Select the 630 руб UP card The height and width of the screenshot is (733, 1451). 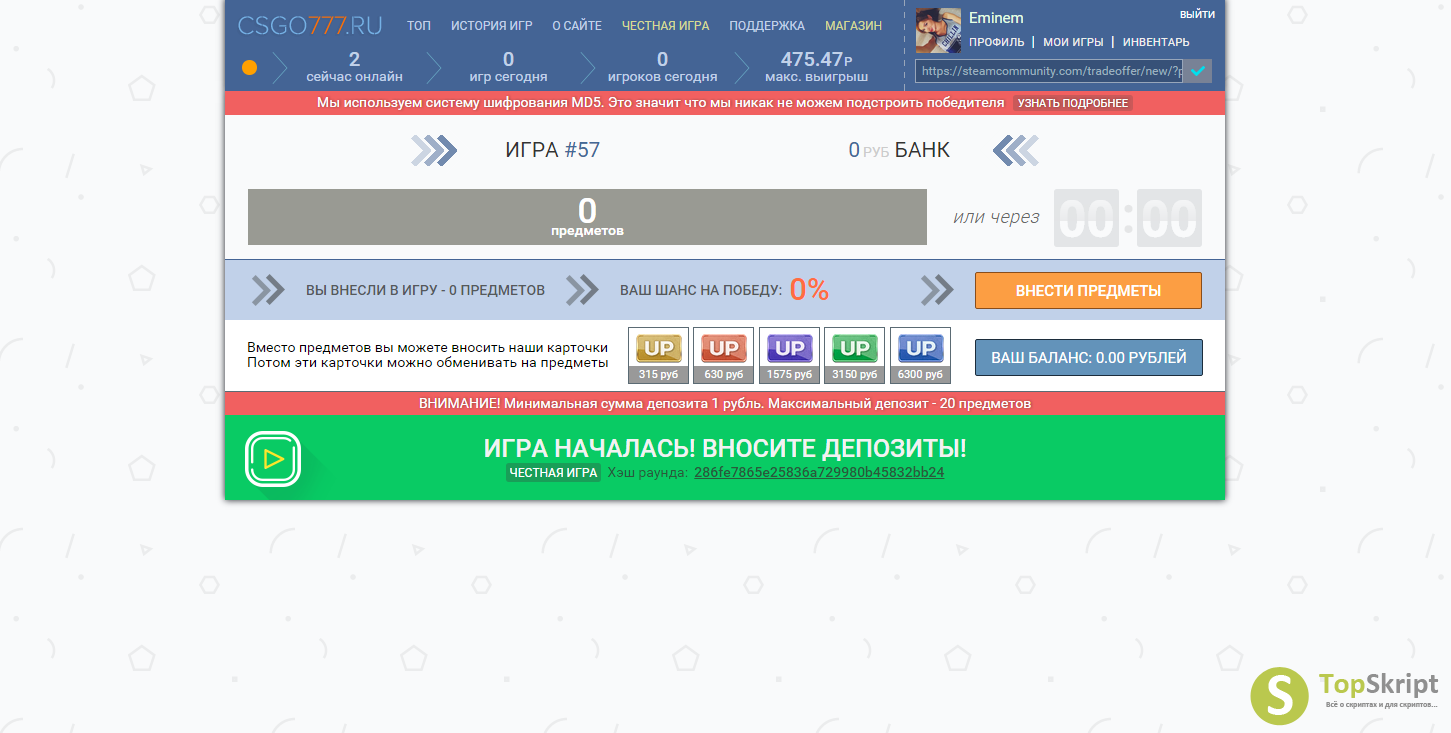pos(723,355)
